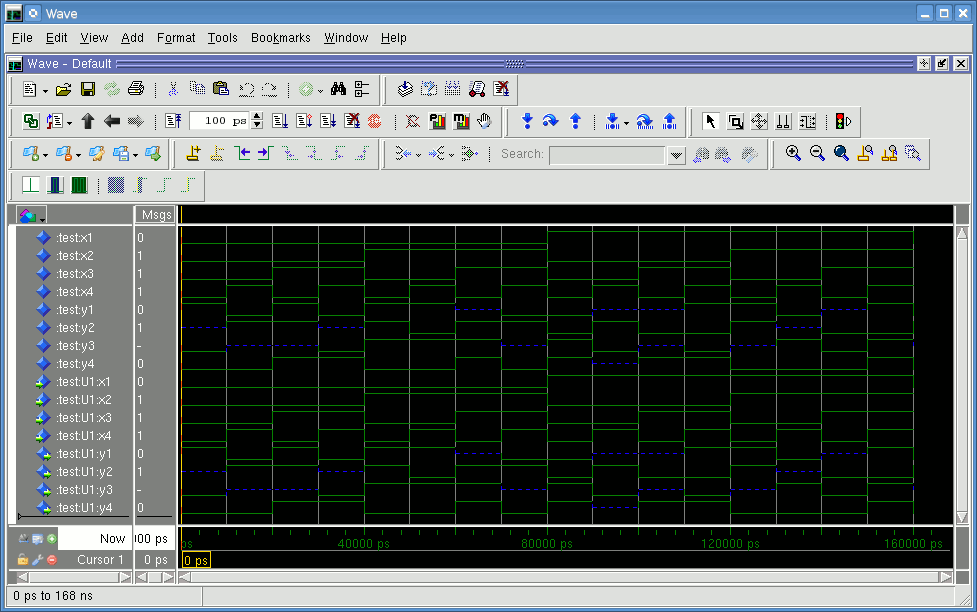Click the Find Next Transition icon

[x=265, y=153]
